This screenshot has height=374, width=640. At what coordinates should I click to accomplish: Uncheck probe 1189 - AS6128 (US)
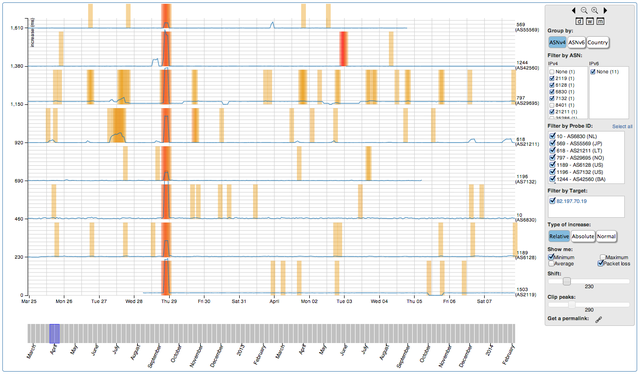coord(553,165)
